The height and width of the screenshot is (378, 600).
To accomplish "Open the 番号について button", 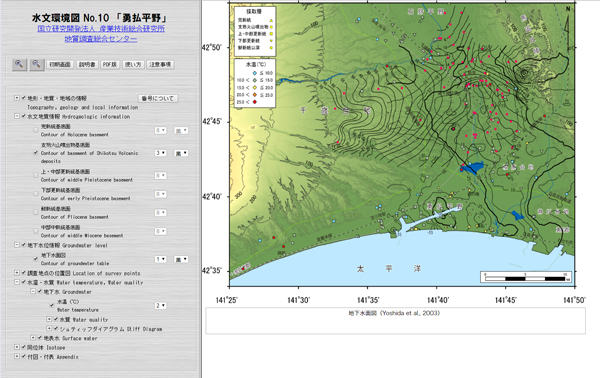I will coord(158,98).
